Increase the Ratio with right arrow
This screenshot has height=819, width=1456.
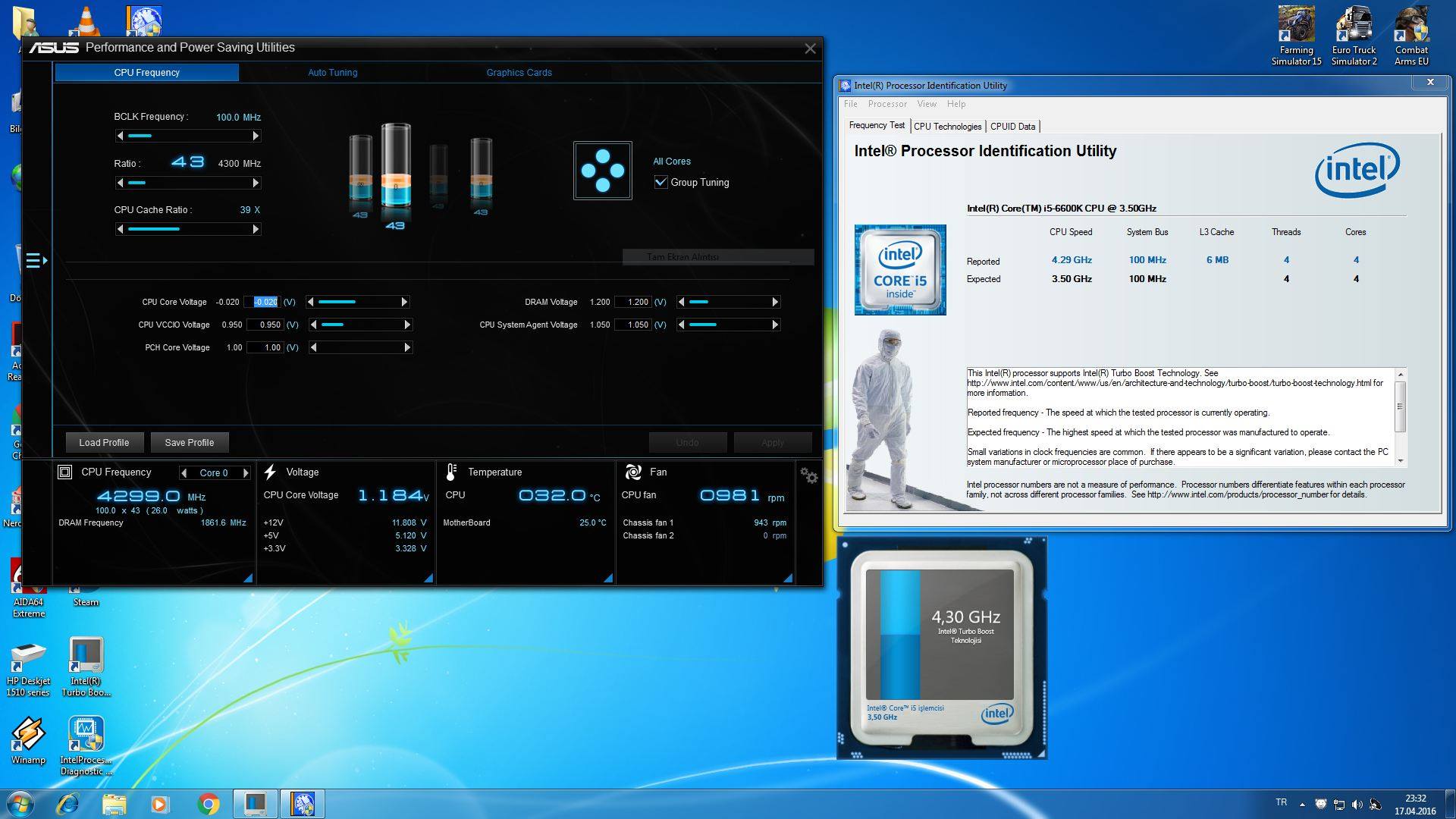pos(256,183)
